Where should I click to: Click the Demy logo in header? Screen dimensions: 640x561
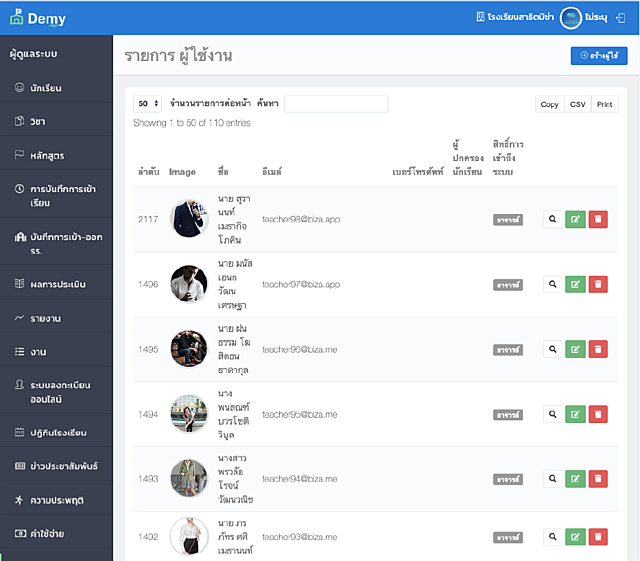38,18
